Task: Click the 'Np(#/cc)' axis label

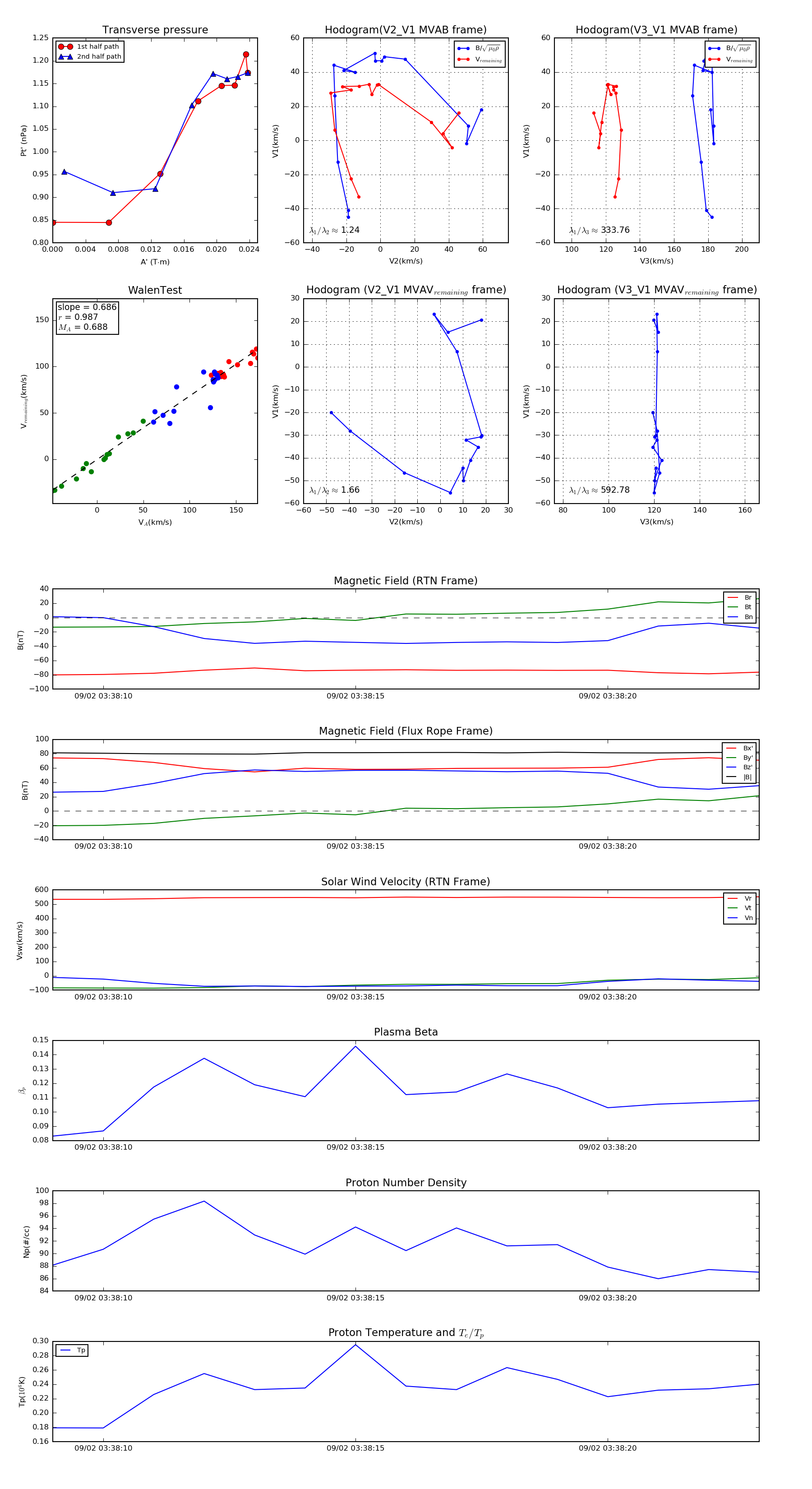Action: [27, 1242]
